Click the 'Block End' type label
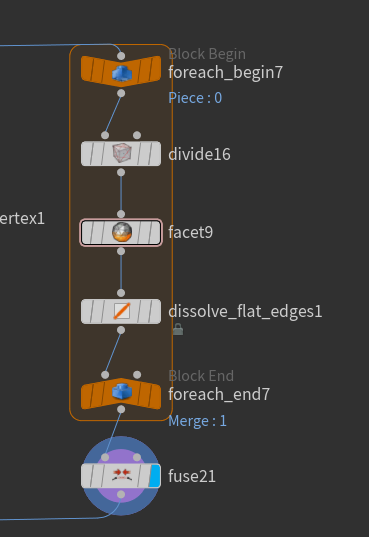The width and height of the screenshot is (369, 537). [201, 376]
